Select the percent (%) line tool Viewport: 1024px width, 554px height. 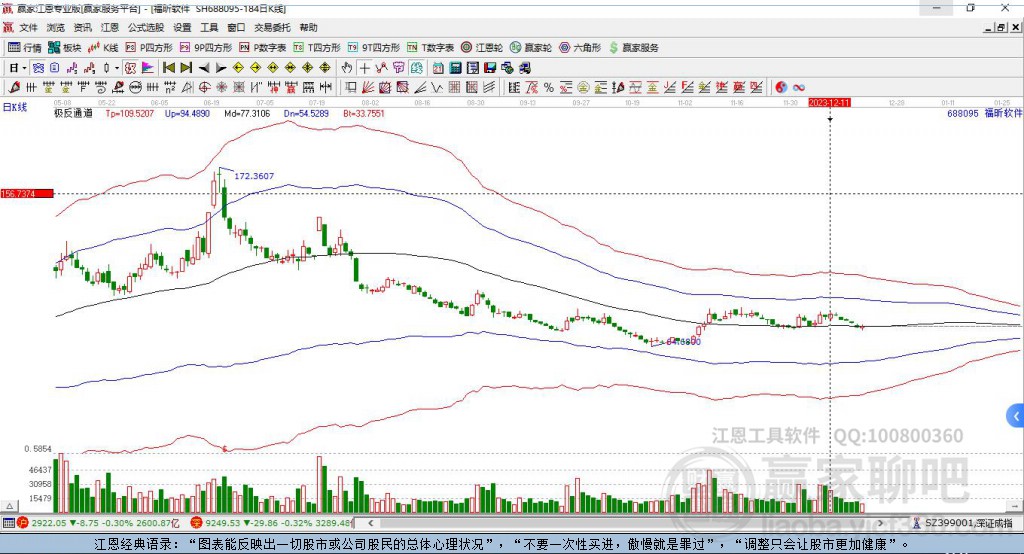tap(549, 88)
